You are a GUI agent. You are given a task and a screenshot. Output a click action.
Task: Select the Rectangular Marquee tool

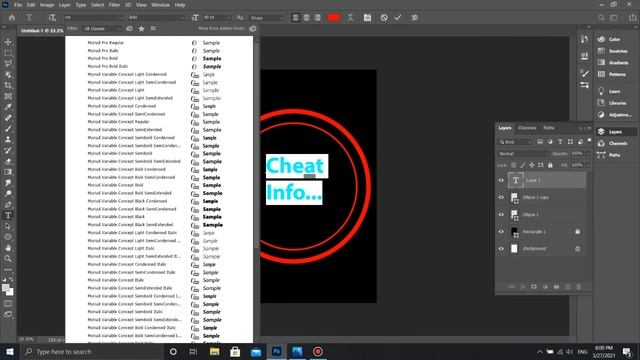[x=8, y=53]
